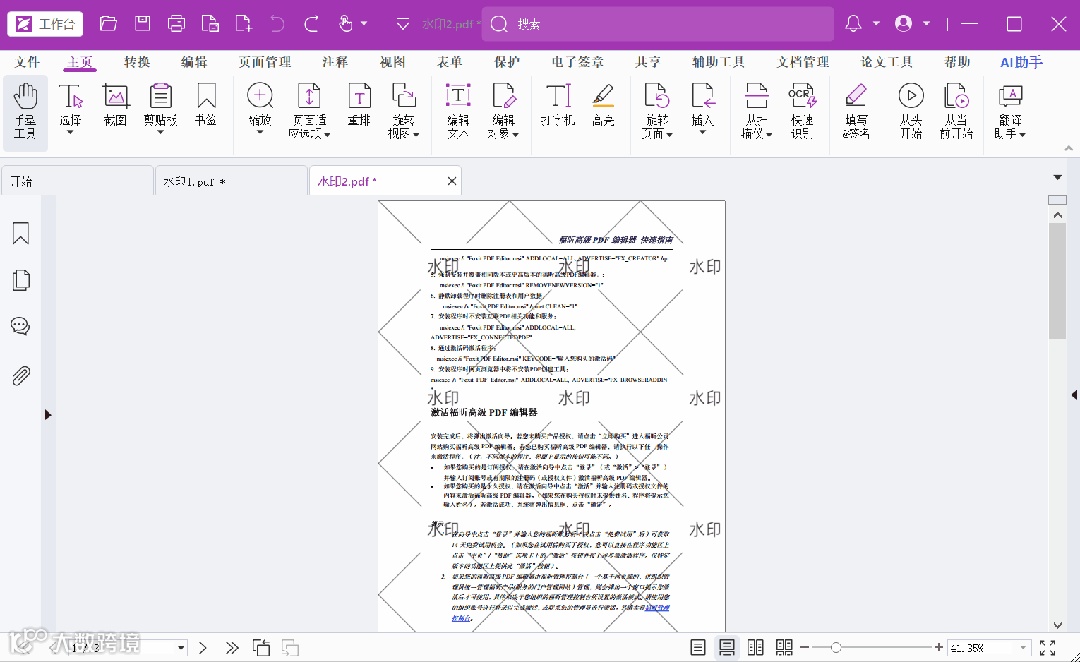Viewport: 1080px width, 662px height.
Task: Collapse the ribbon with the caret
Action: (1068, 148)
